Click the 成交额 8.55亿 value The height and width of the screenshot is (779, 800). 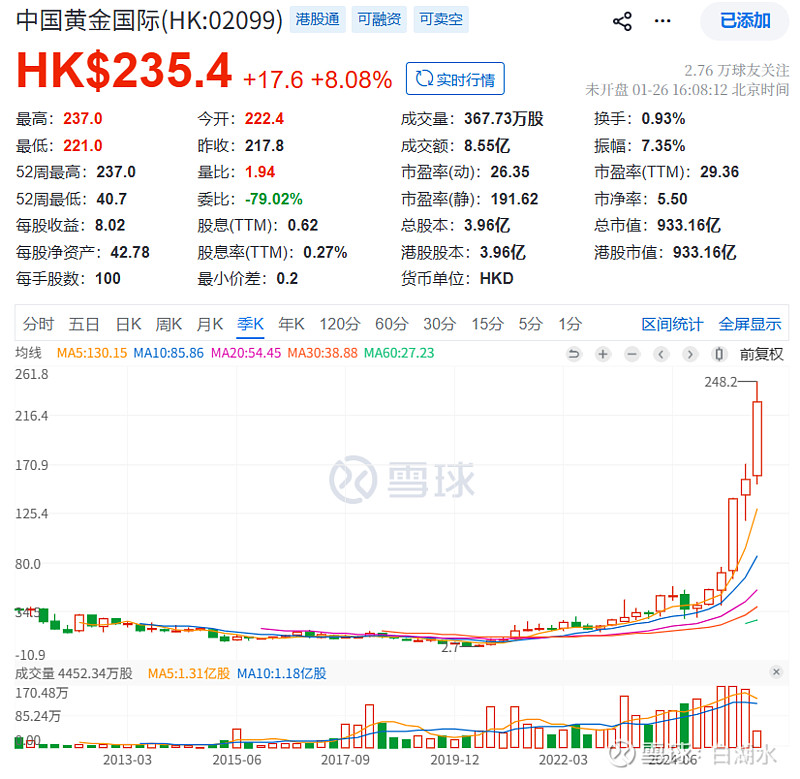click(487, 146)
